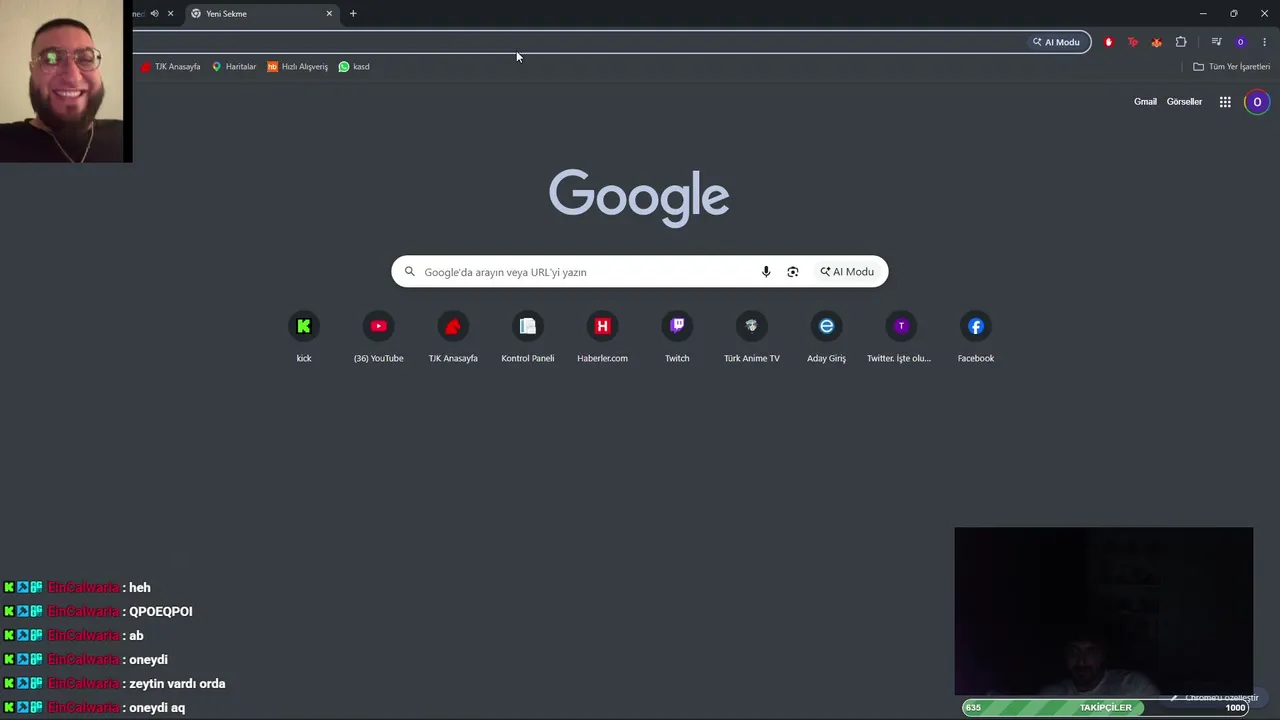Open the Facebook shortcut tile
The height and width of the screenshot is (720, 1280).
[976, 337]
